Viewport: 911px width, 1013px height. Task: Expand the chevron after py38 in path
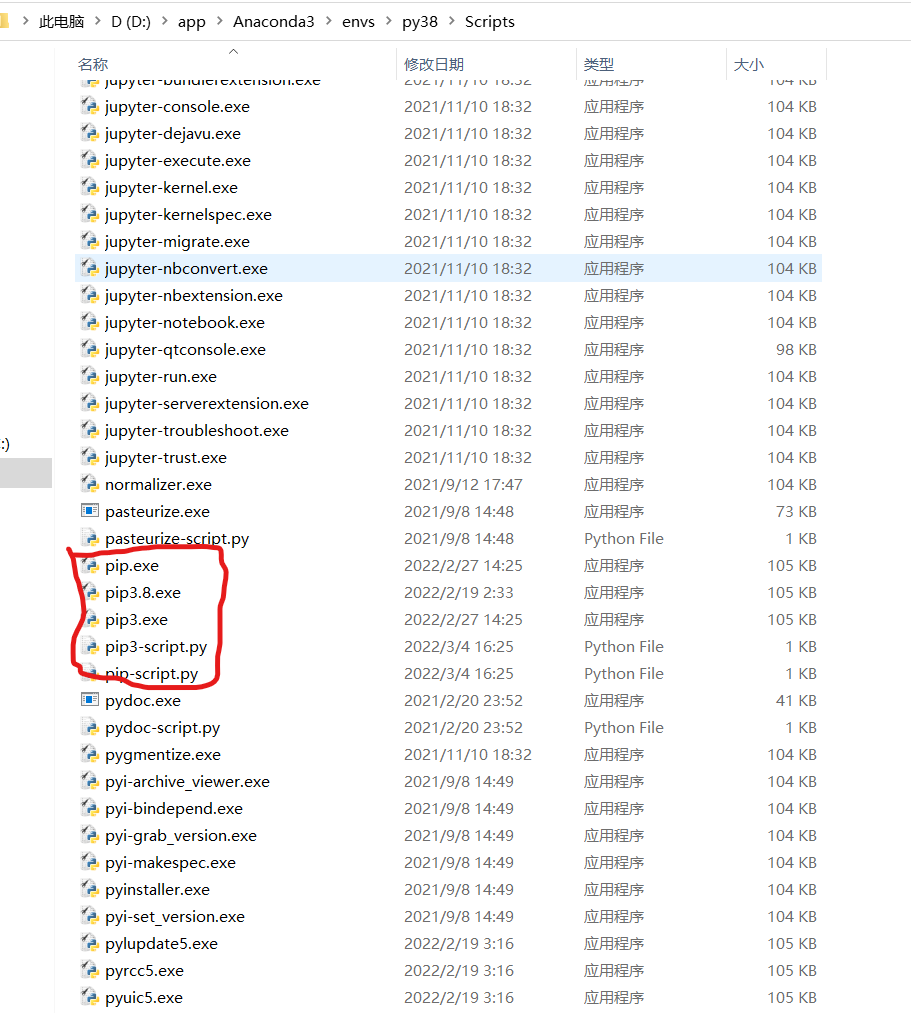click(452, 21)
